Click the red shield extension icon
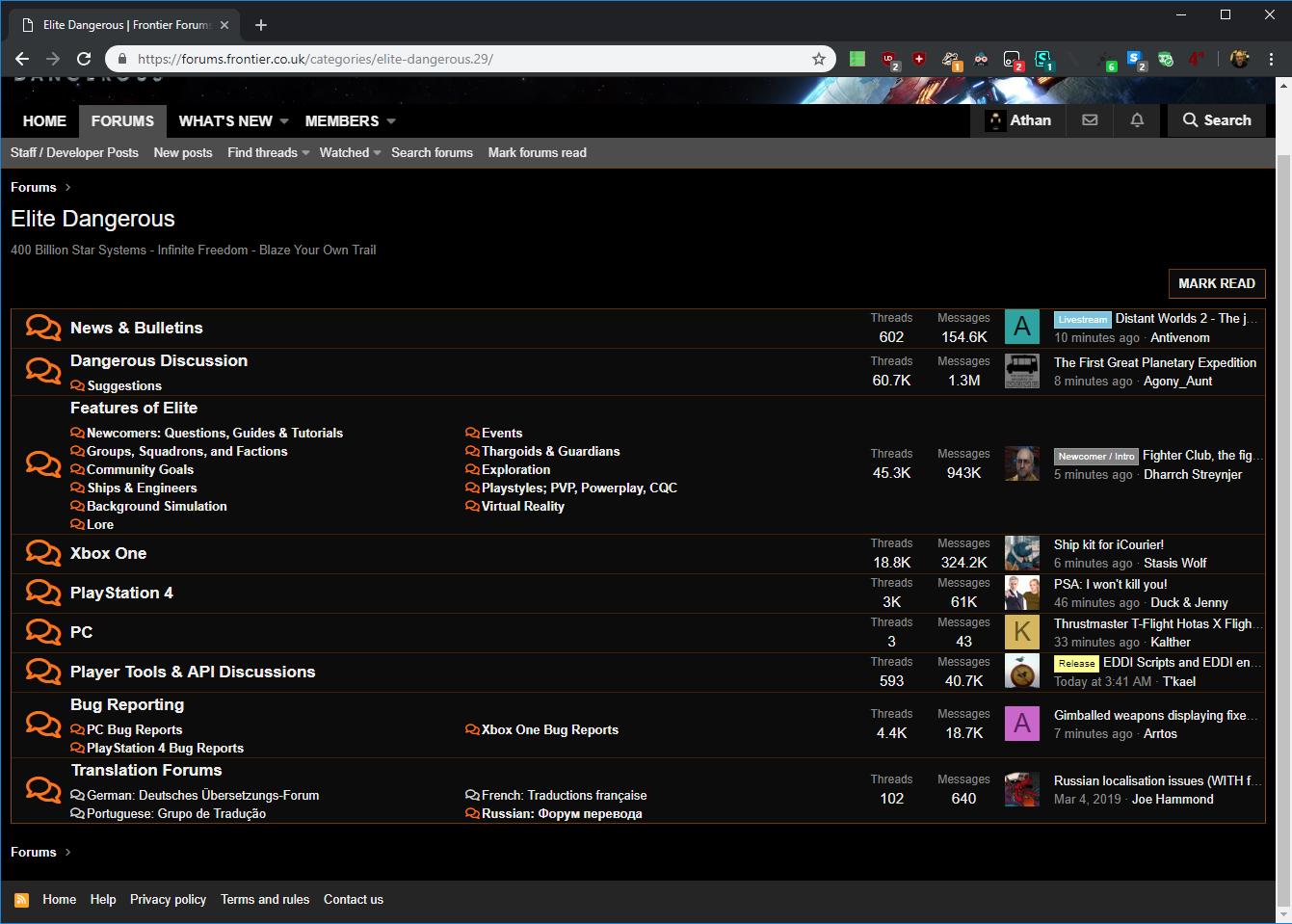1292x924 pixels. click(x=919, y=59)
